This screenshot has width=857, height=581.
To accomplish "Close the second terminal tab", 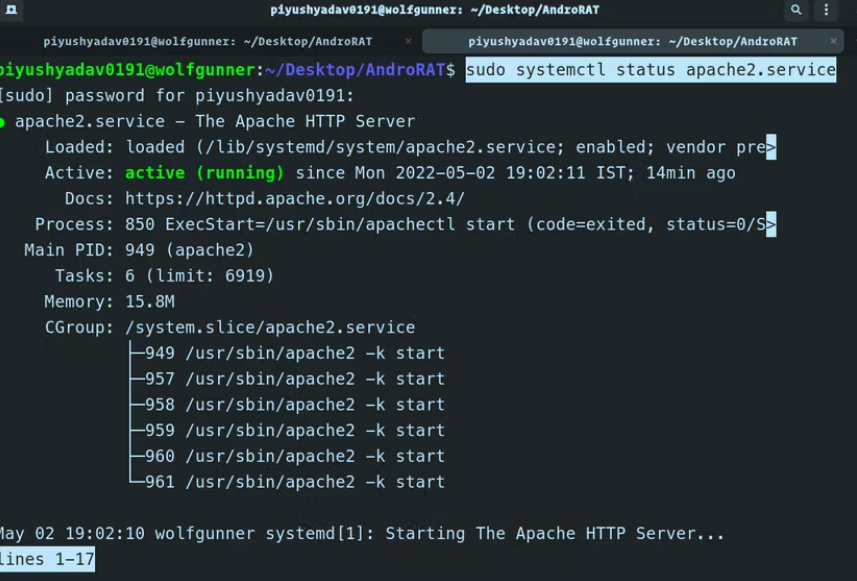I will (833, 41).
